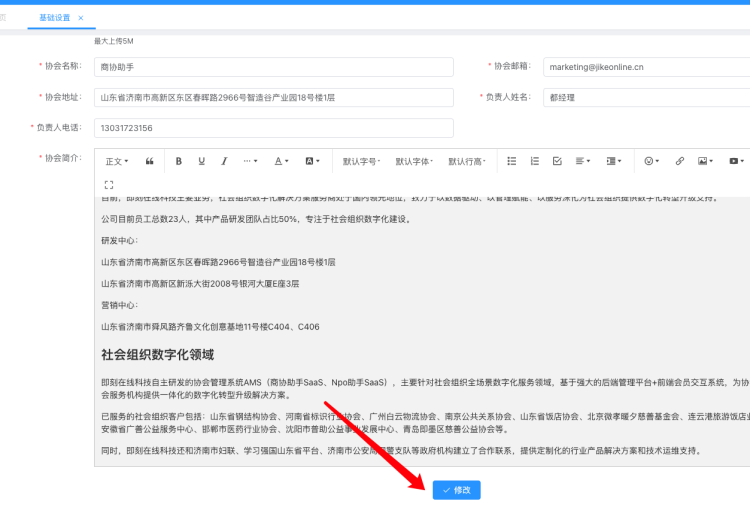
Task: Close the 基础设置 tab
Action: click(81, 18)
